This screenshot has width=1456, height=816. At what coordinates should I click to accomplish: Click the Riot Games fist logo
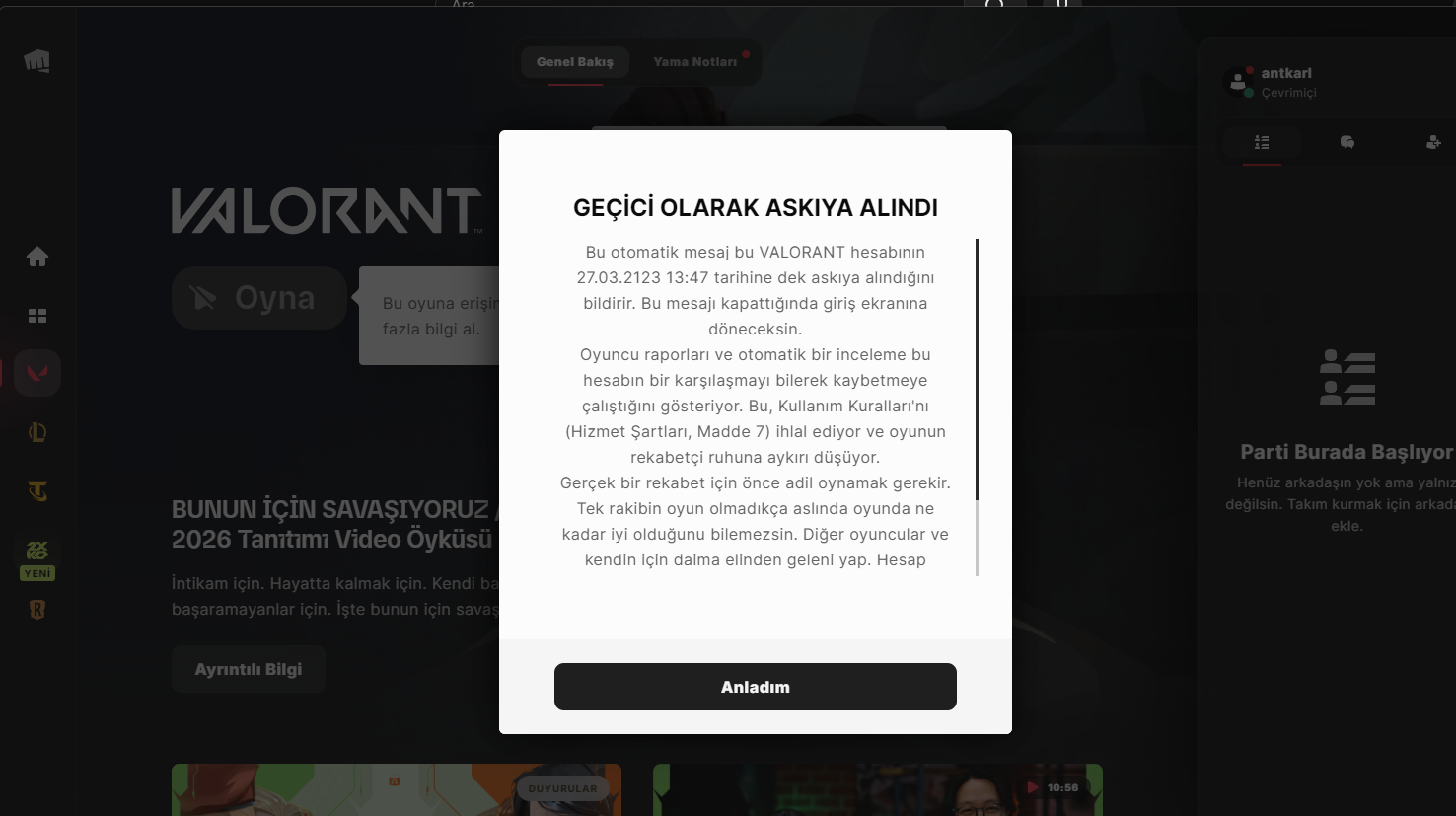click(37, 60)
